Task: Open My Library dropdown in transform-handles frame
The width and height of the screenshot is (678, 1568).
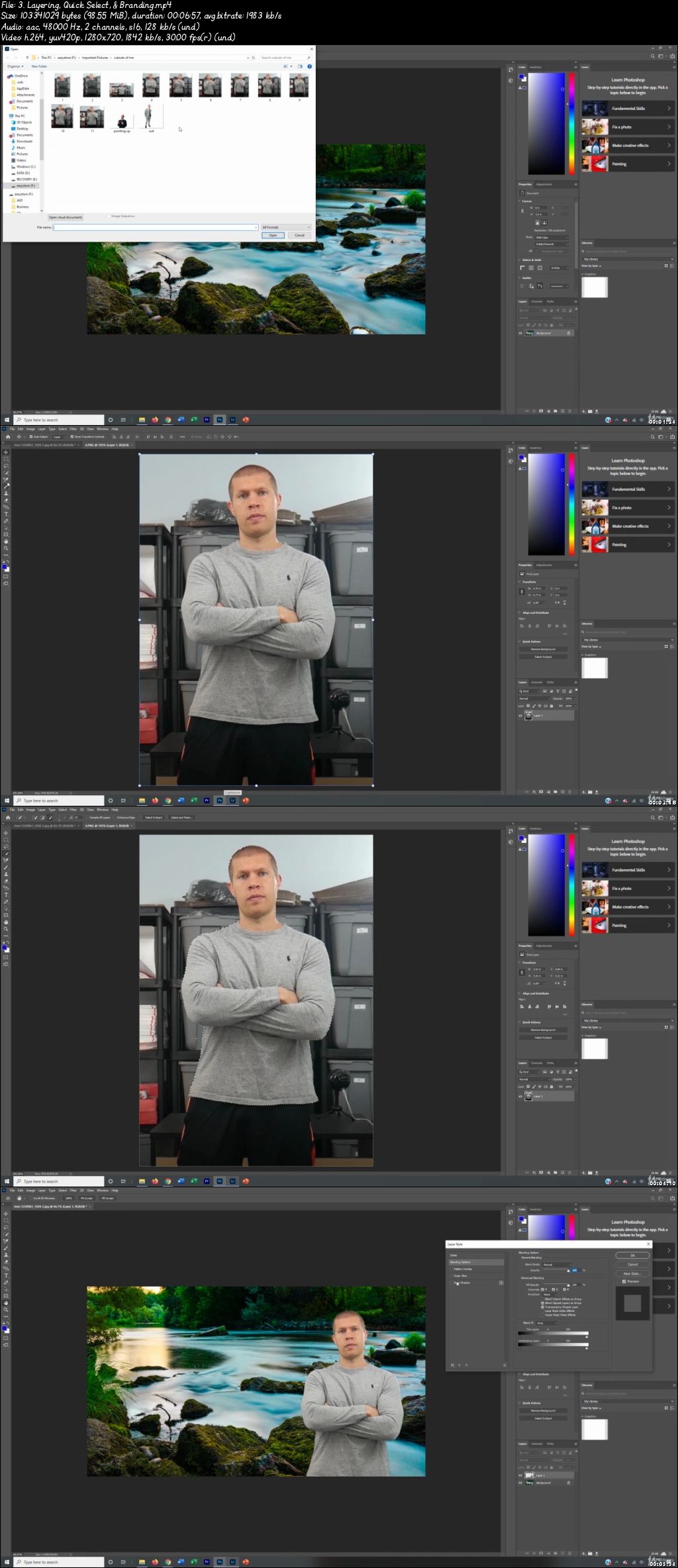Action: pyautogui.click(x=628, y=640)
